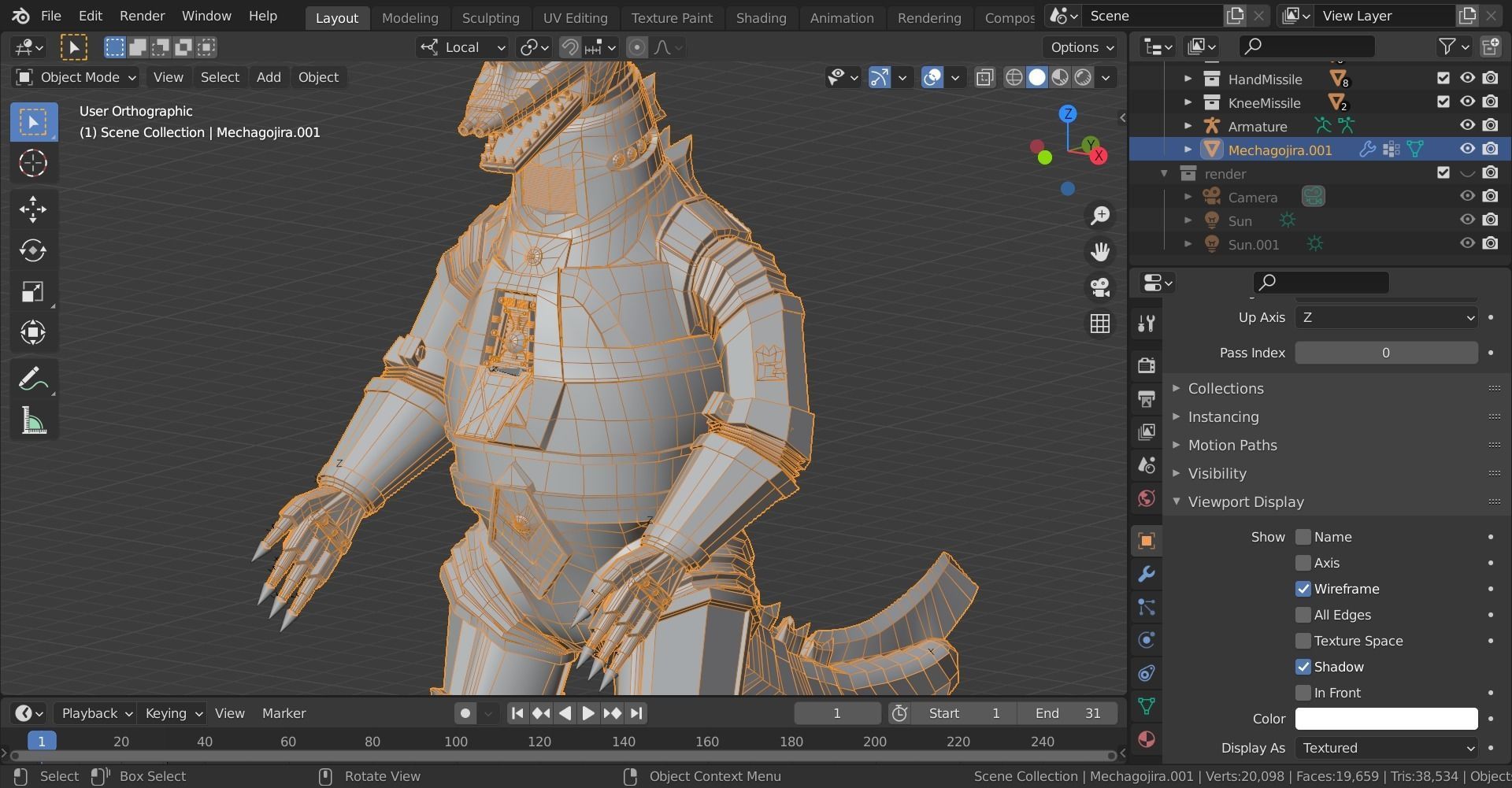This screenshot has height=788, width=1512.
Task: Click the Options button in viewport header
Action: (x=1081, y=47)
